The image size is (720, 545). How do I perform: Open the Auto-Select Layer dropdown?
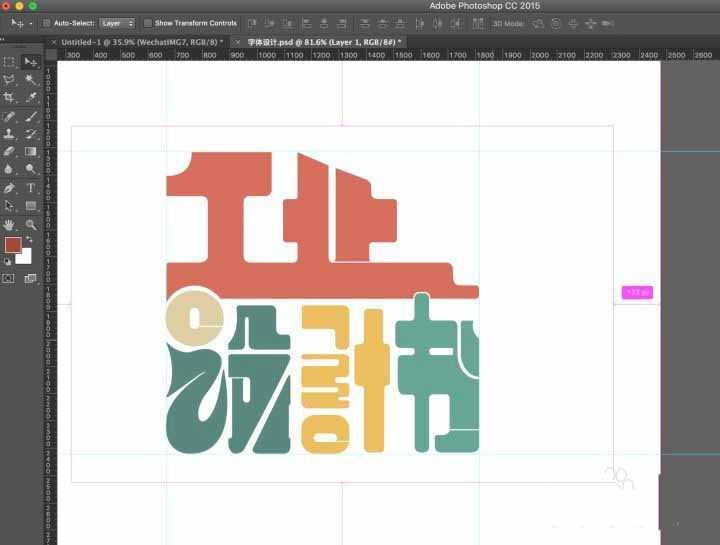pyautogui.click(x=118, y=23)
